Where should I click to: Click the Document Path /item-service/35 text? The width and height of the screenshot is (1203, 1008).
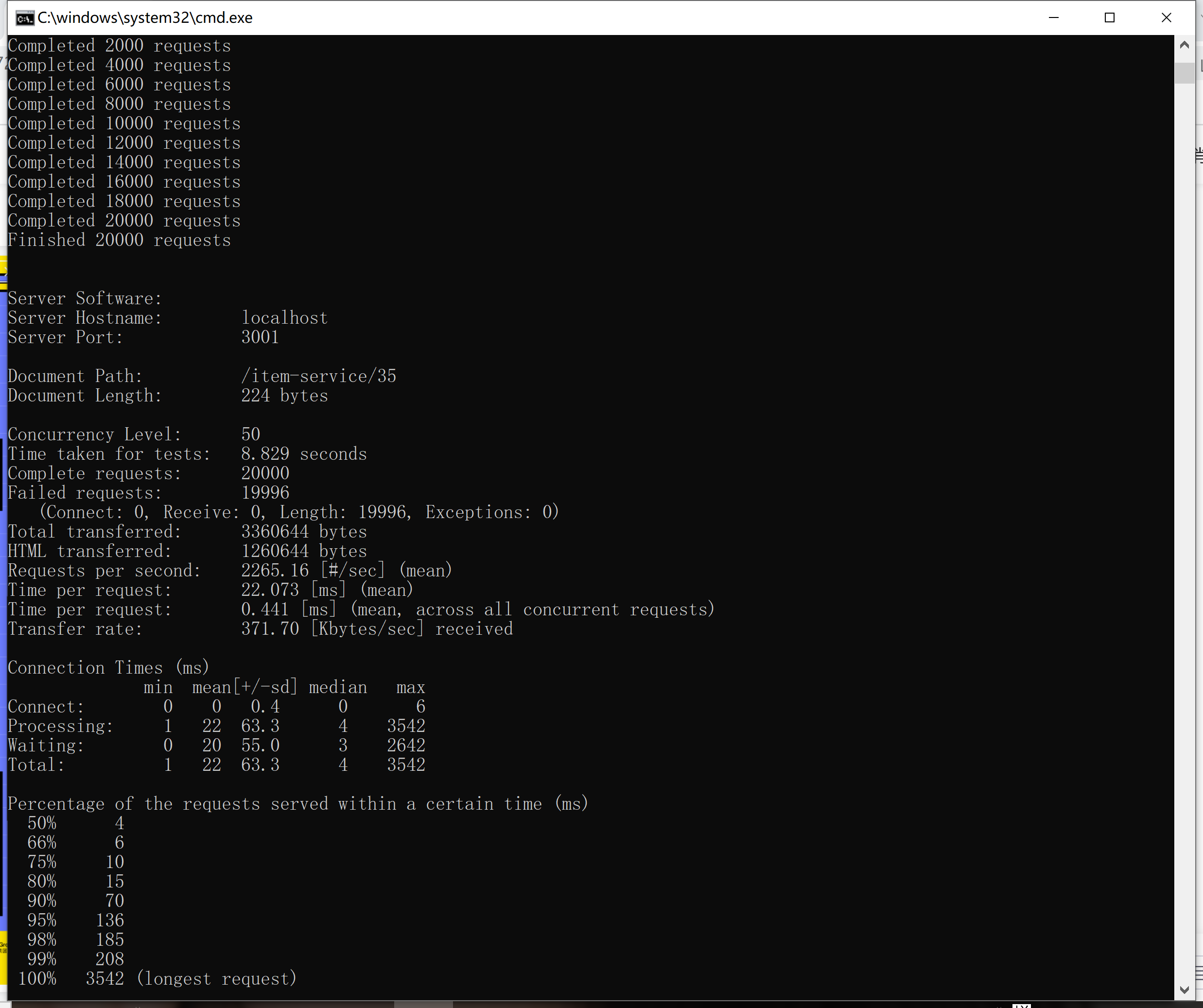click(318, 376)
